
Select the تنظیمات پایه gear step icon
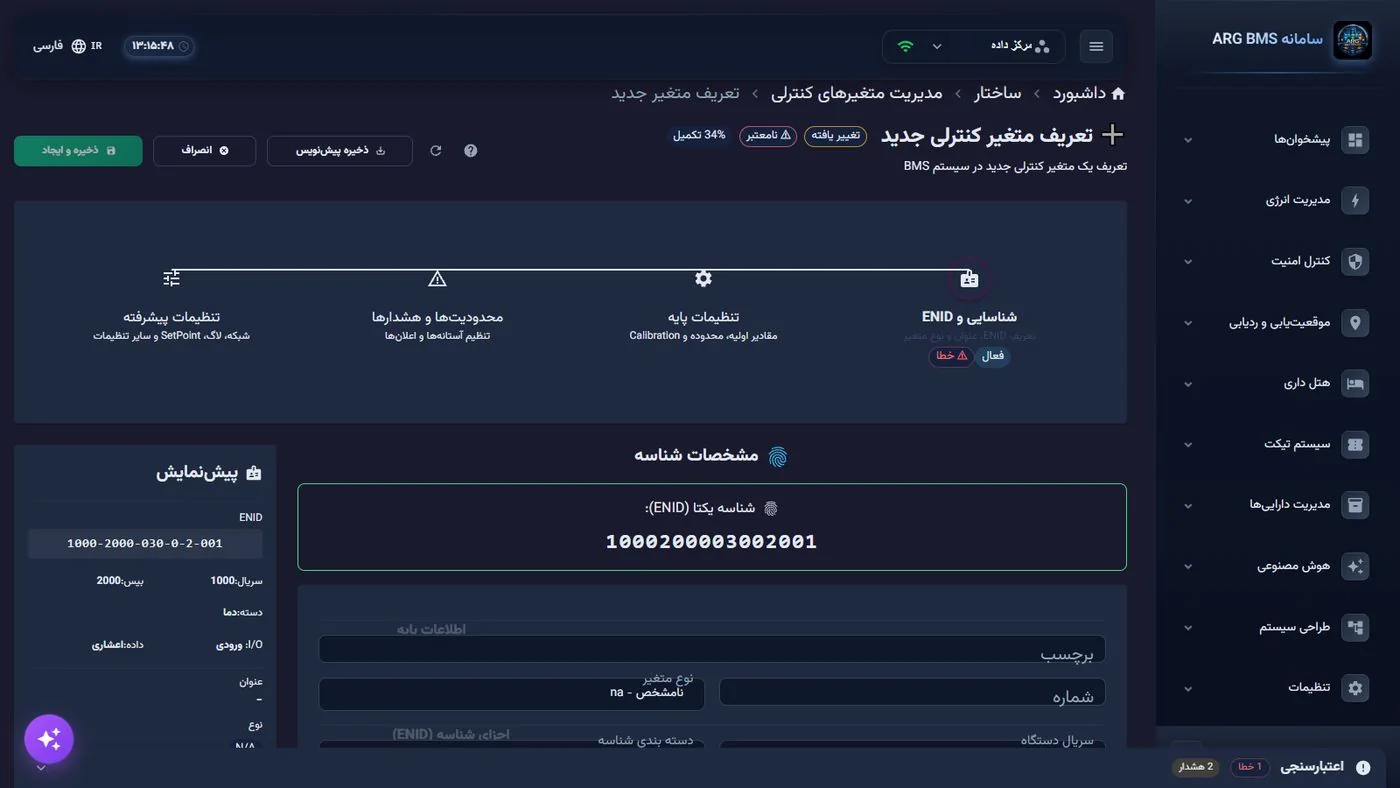pyautogui.click(x=703, y=279)
